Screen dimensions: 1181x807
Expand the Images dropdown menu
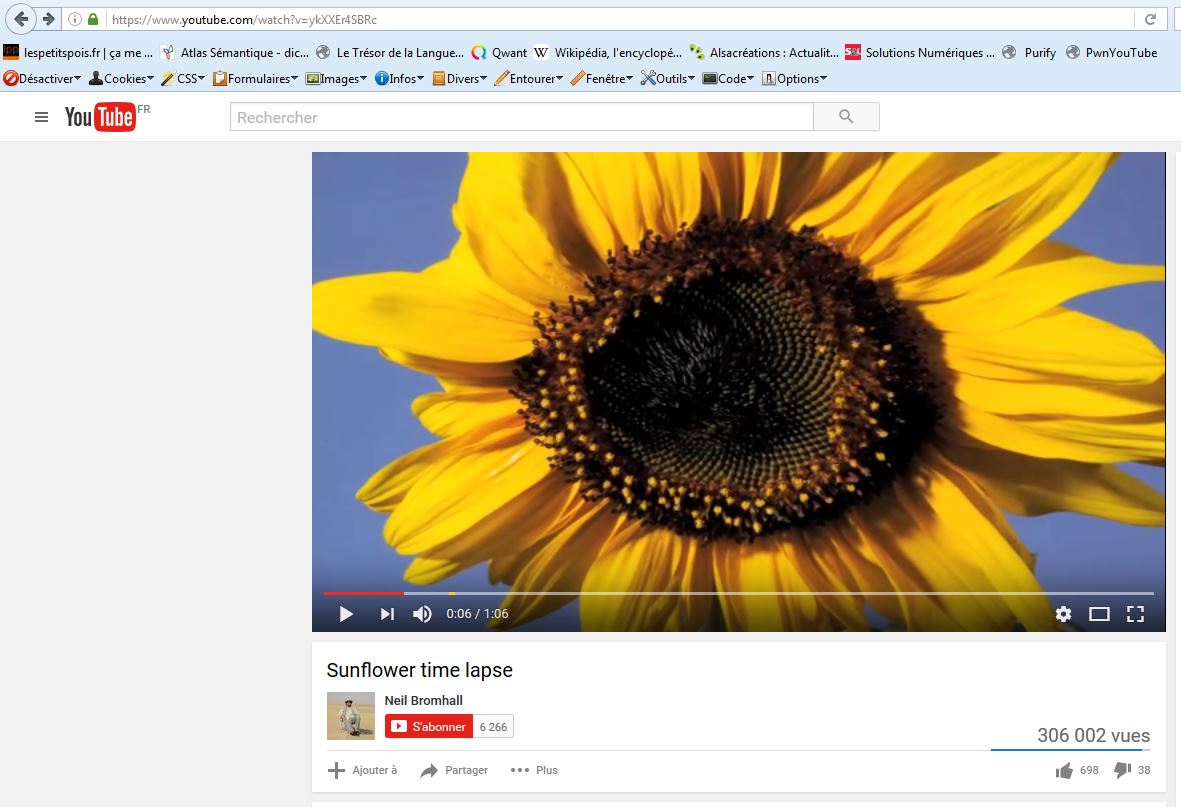(x=336, y=78)
